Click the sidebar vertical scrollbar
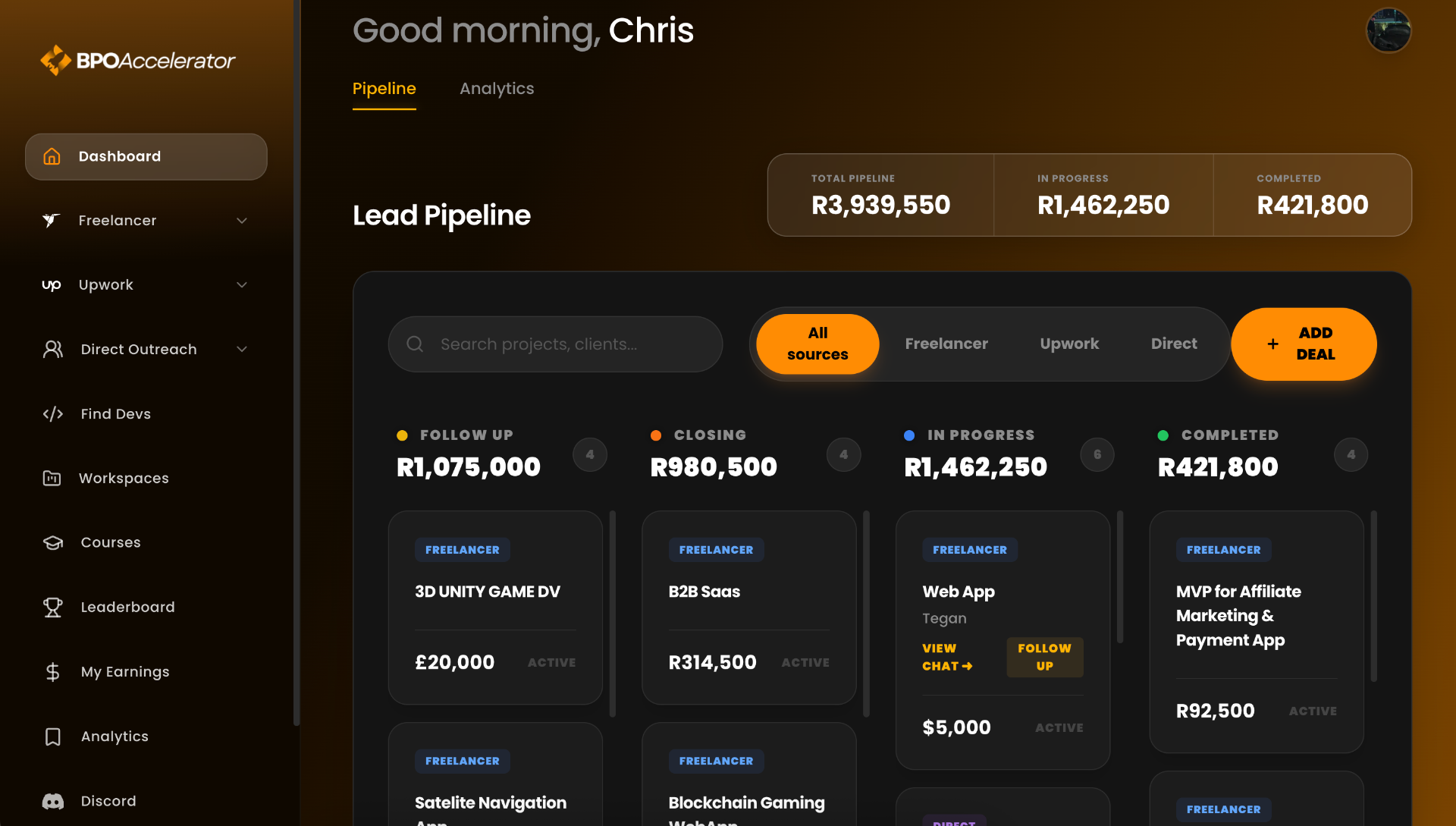Viewport: 1456px width, 826px height. point(297,364)
